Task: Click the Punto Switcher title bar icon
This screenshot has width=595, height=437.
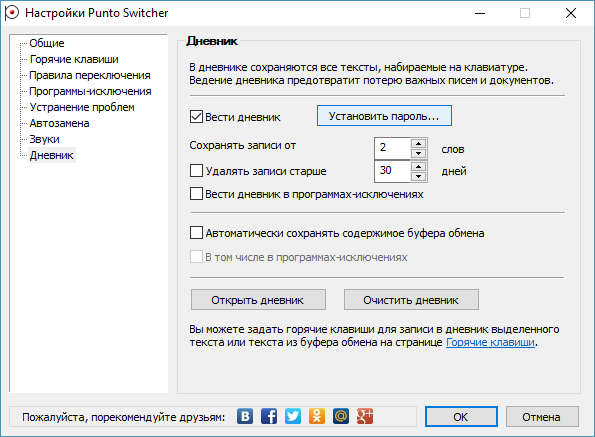Action: click(11, 13)
